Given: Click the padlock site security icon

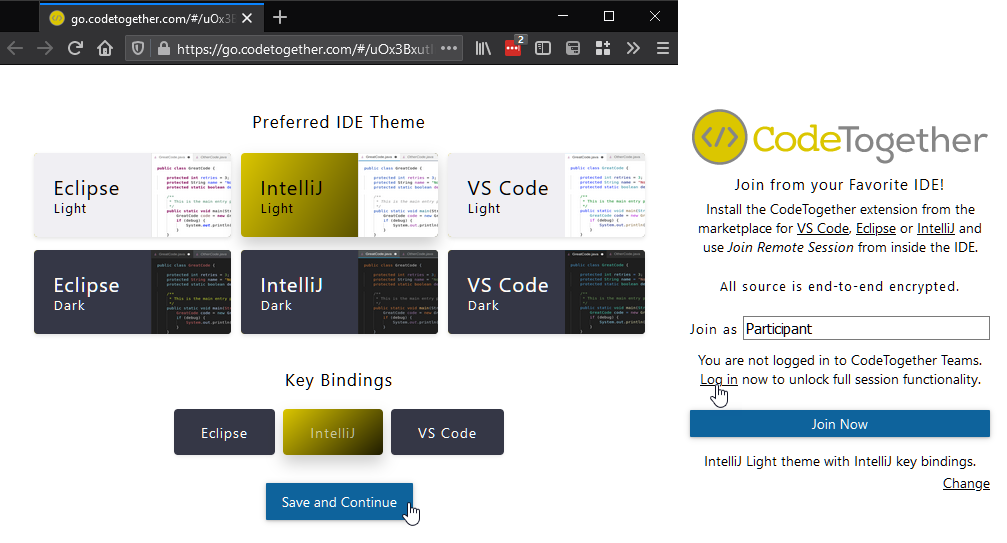Looking at the screenshot, I should pos(161,48).
